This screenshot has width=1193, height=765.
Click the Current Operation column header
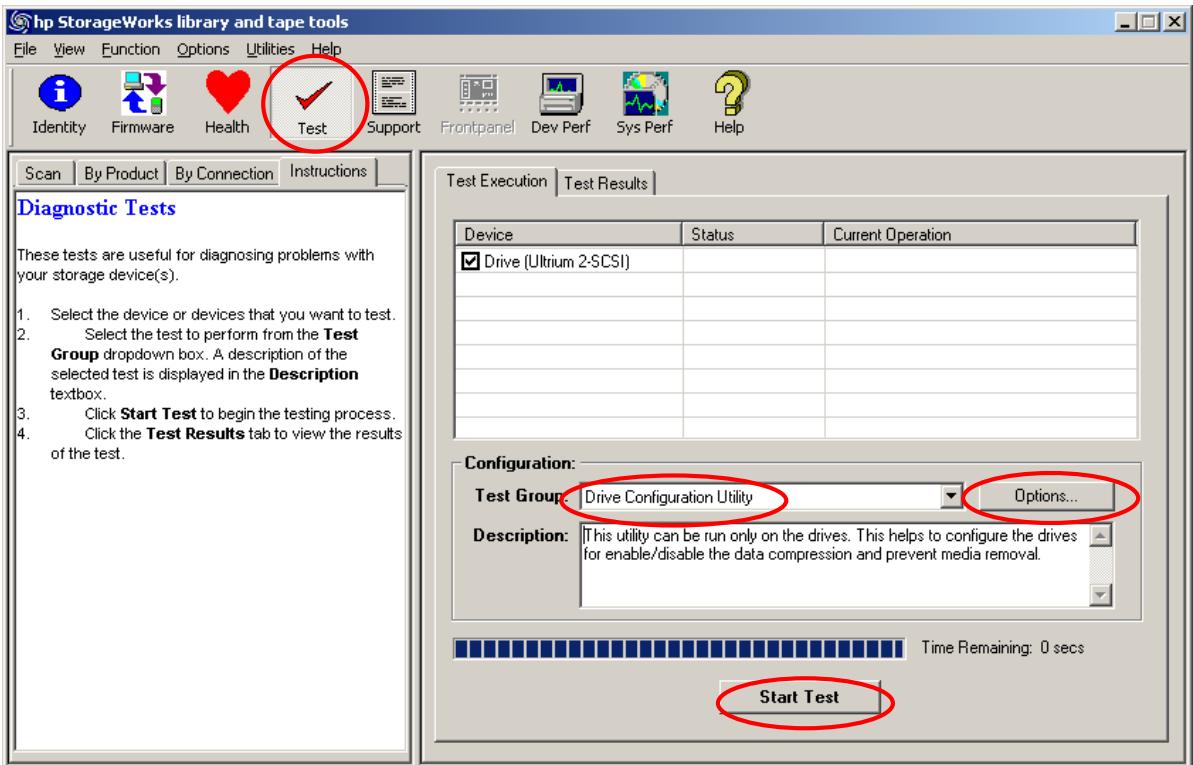click(980, 234)
